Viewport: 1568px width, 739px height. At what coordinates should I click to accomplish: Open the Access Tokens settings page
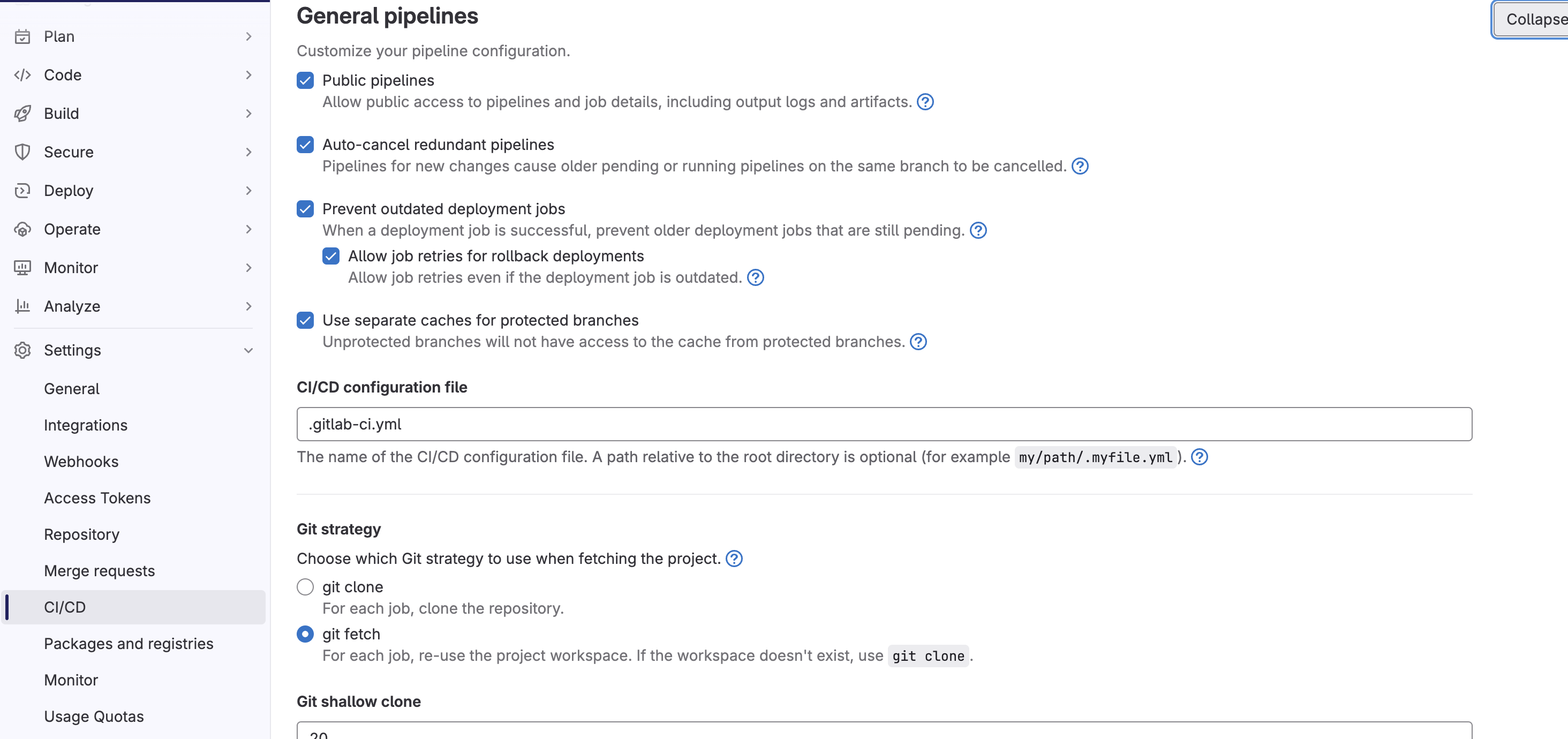coord(97,498)
